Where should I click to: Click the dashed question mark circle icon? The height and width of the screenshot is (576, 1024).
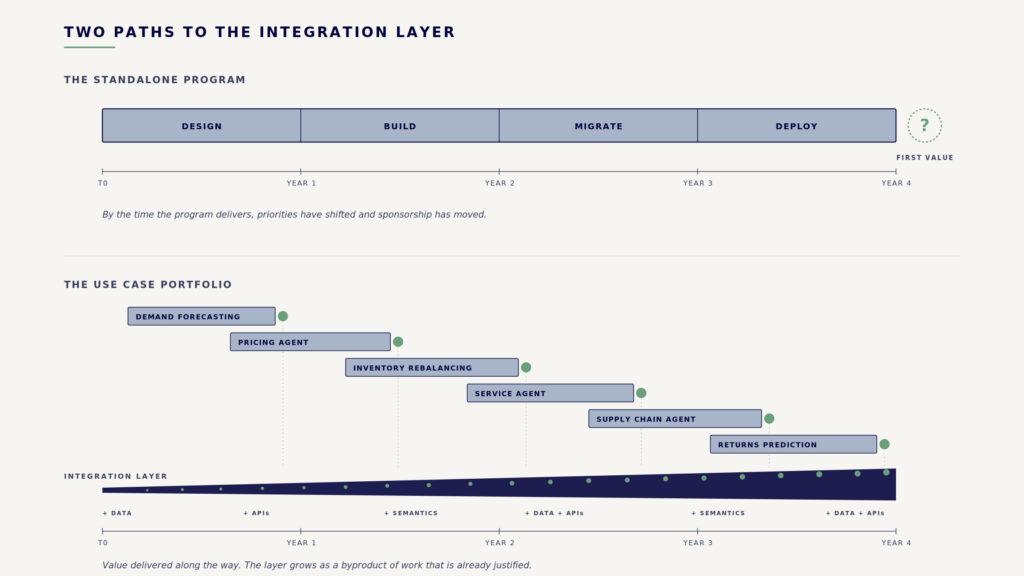coord(924,126)
